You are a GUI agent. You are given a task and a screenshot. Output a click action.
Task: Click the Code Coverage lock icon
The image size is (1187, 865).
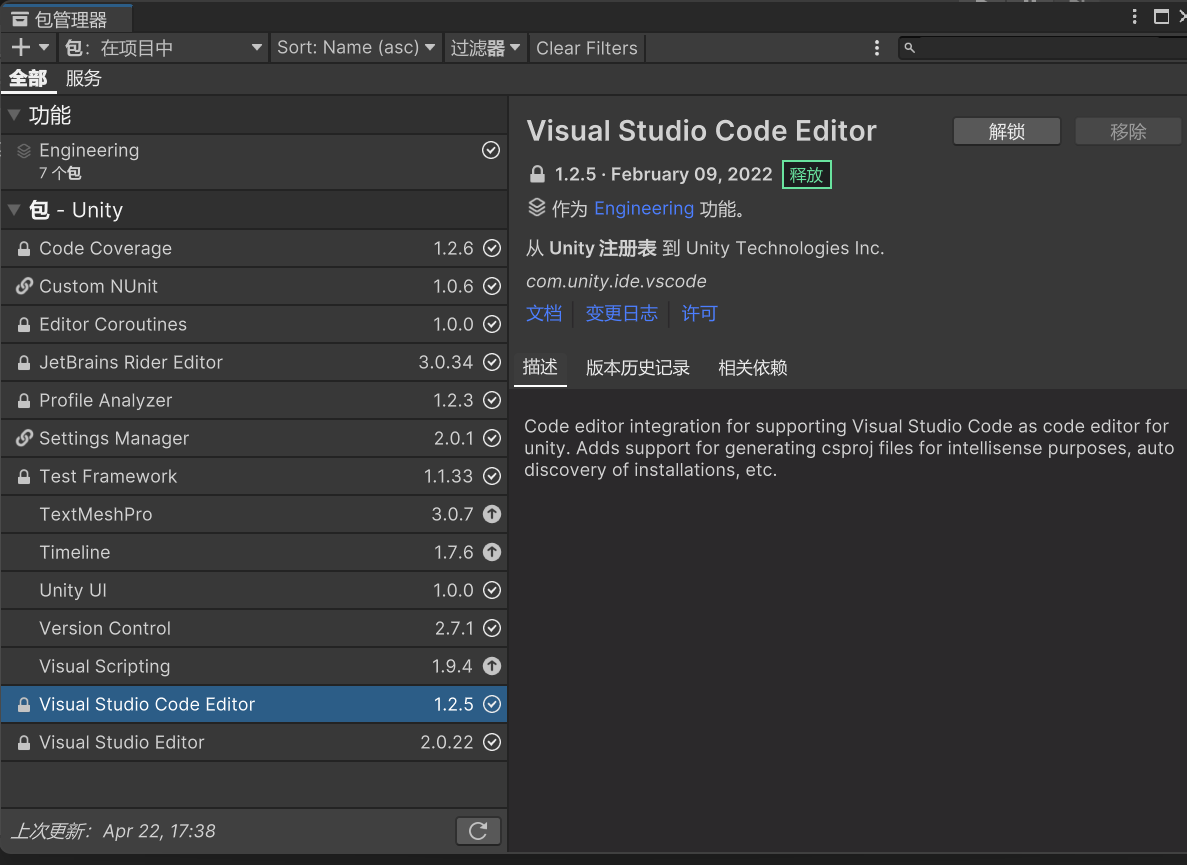[24, 248]
